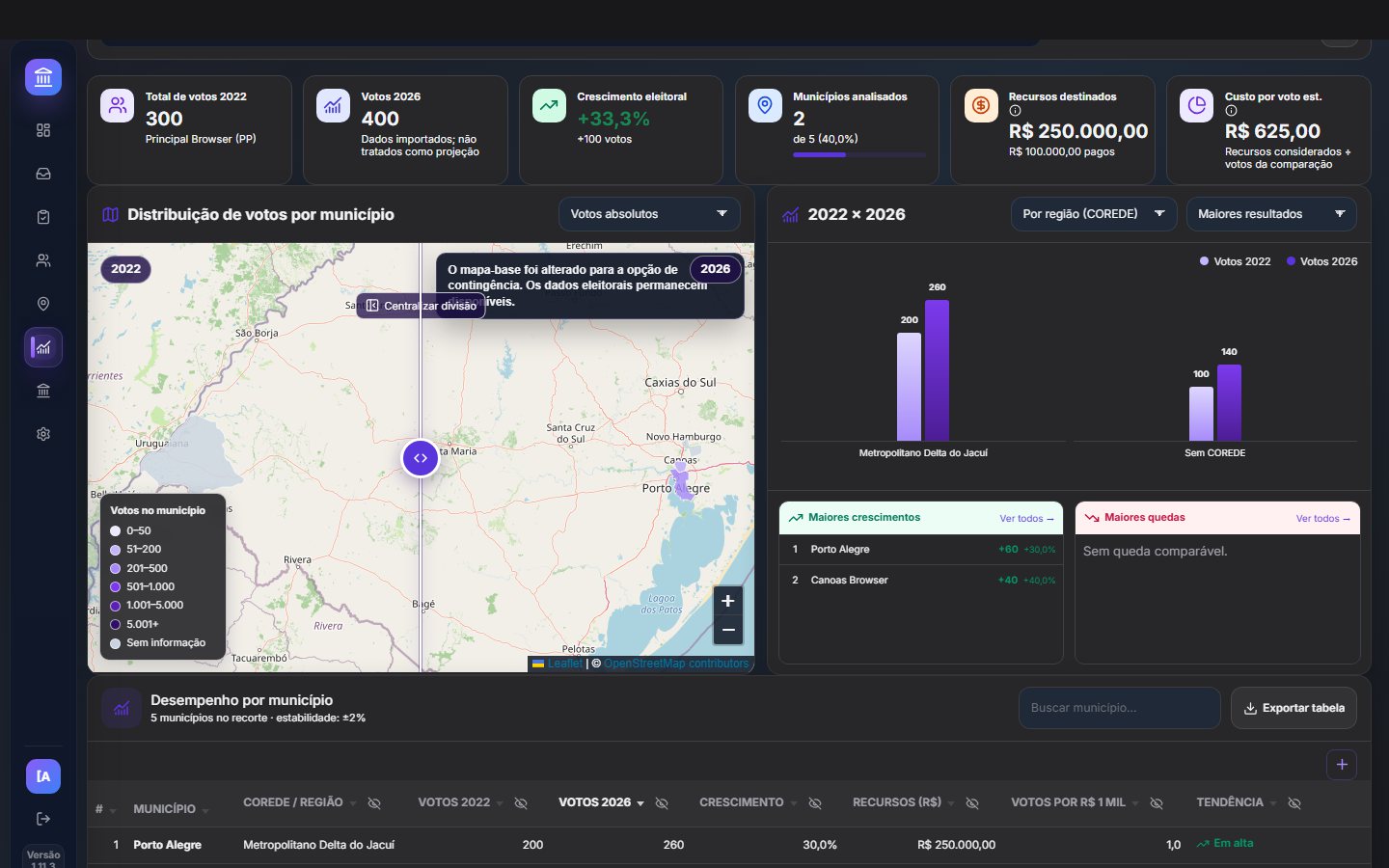Click the map comparison divider handle
This screenshot has width=1389, height=868.
[x=421, y=458]
